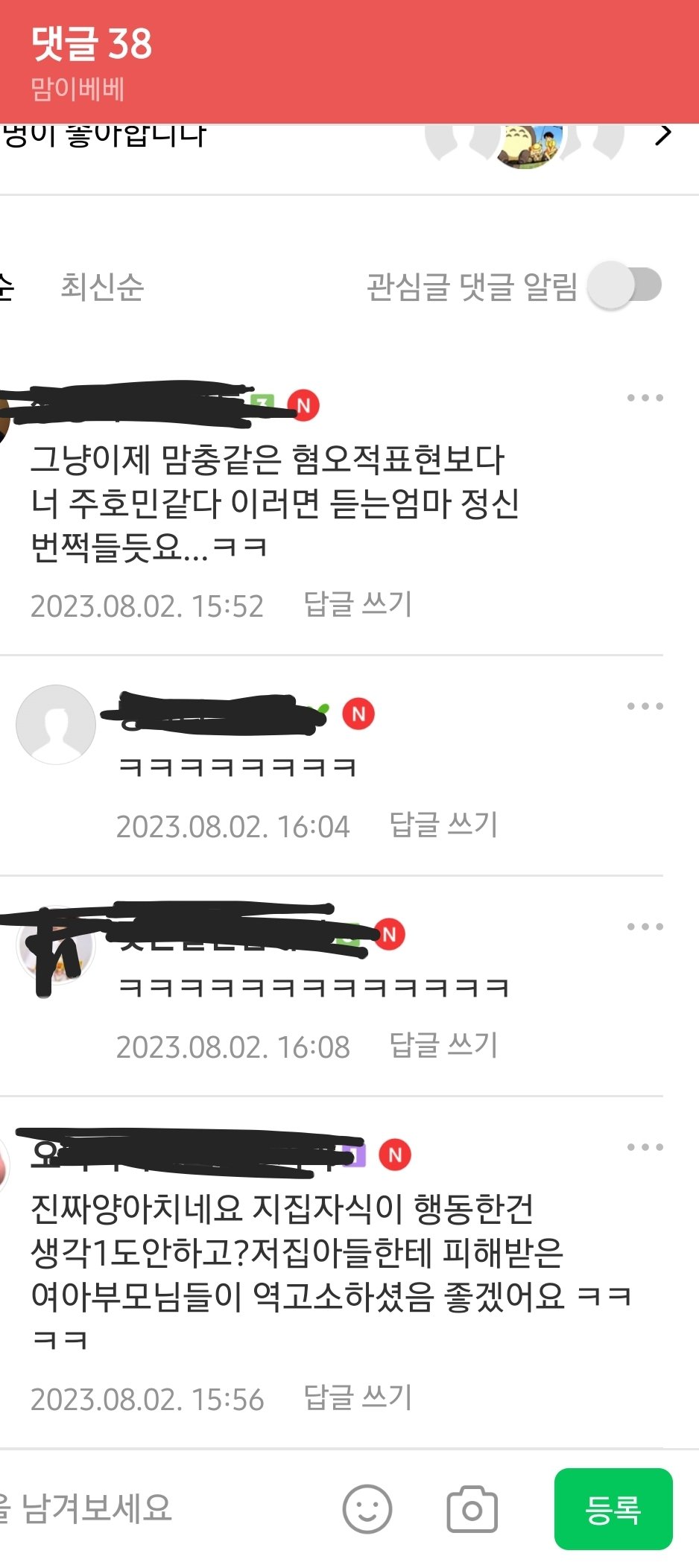Tap red N badge on 15:56 comment

pyautogui.click(x=395, y=1155)
